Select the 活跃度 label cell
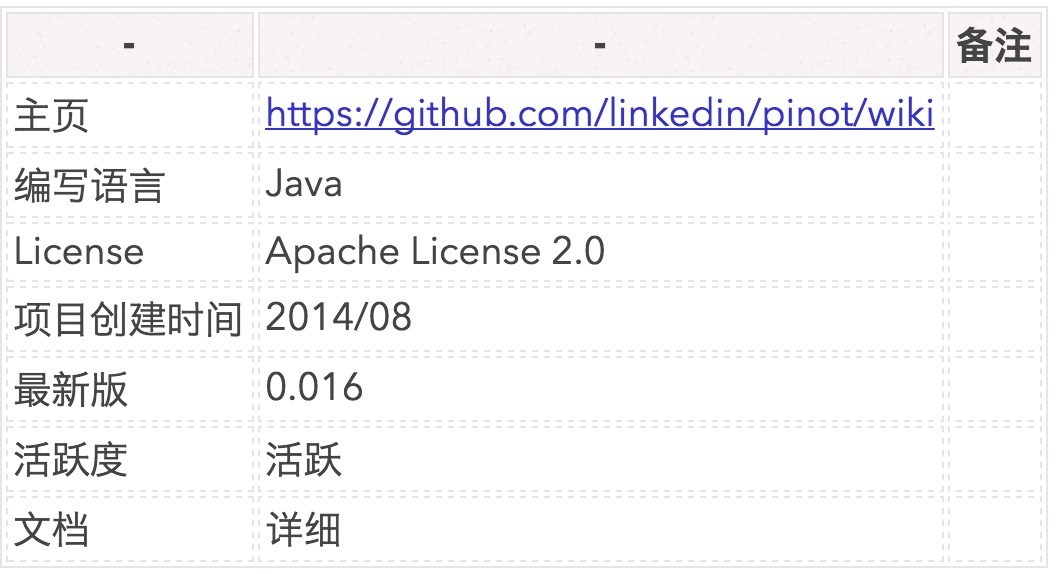 (x=71, y=459)
